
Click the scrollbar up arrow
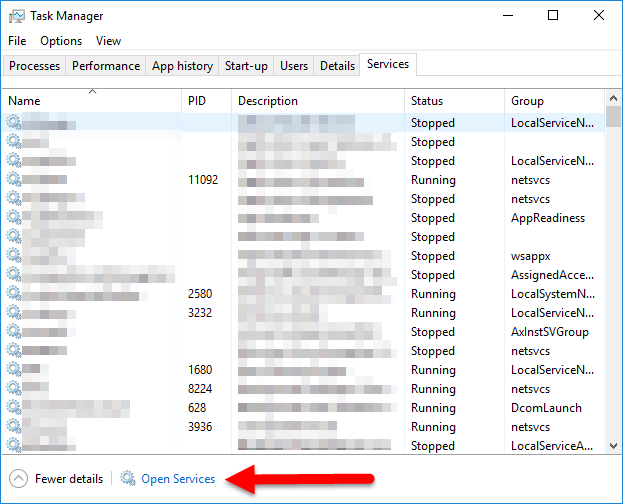point(613,98)
